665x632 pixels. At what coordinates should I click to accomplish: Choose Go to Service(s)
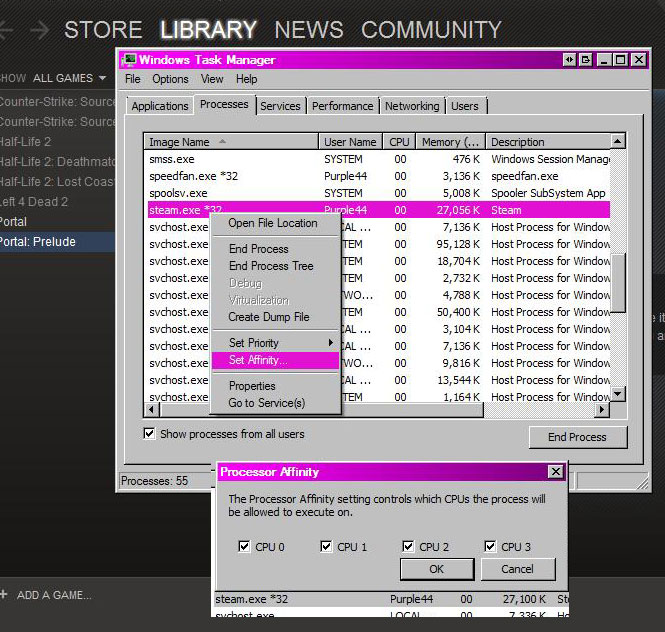click(276, 403)
